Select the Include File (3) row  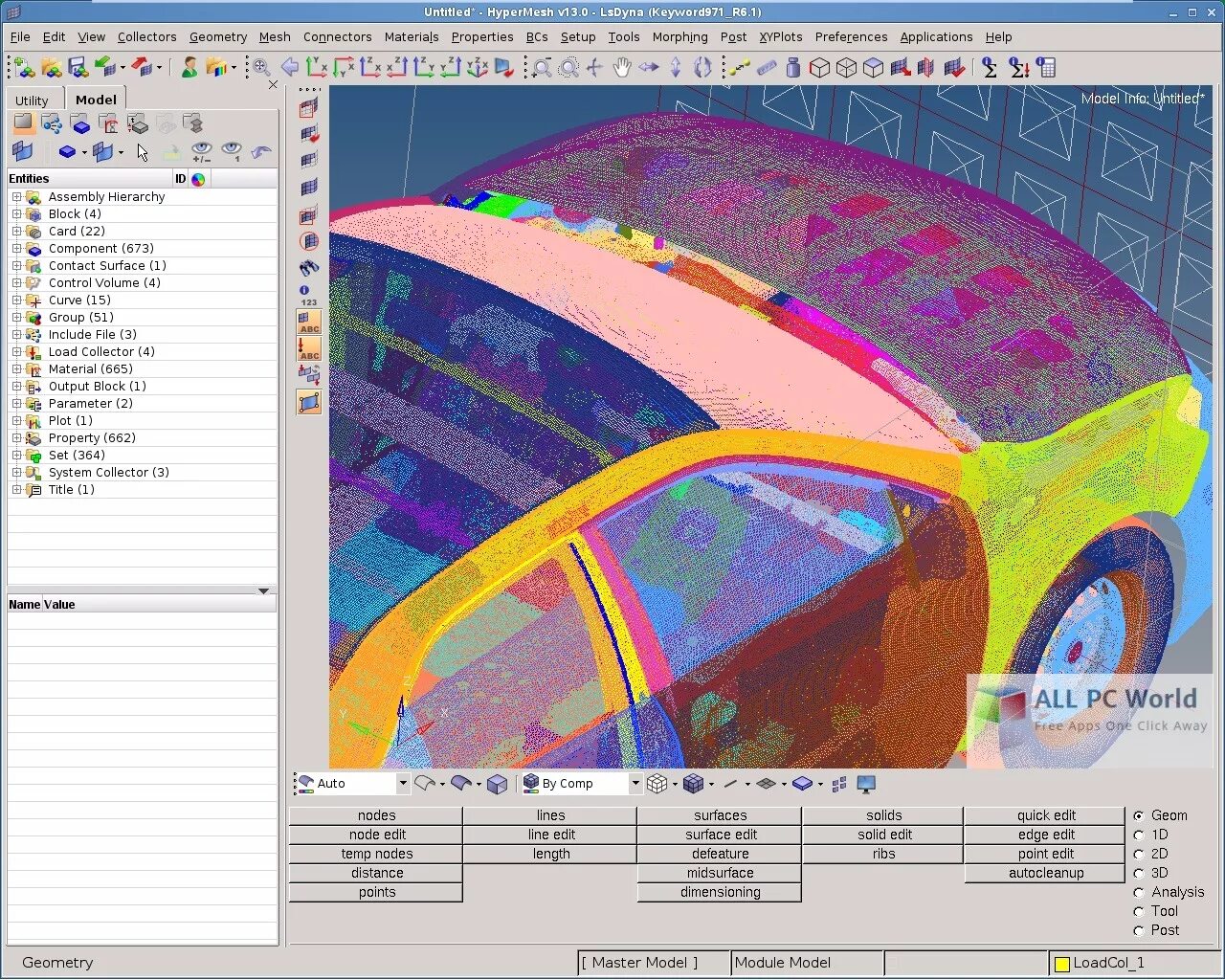click(x=143, y=335)
